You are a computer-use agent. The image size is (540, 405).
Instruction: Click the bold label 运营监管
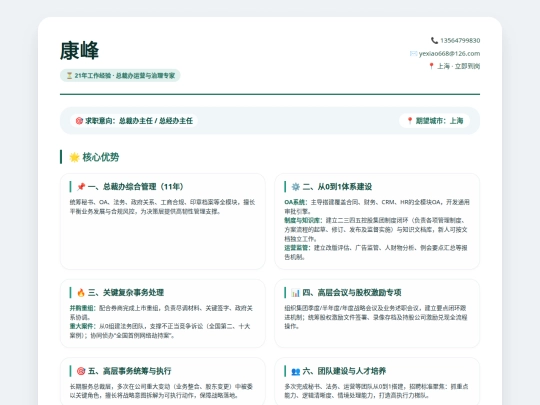coord(296,248)
